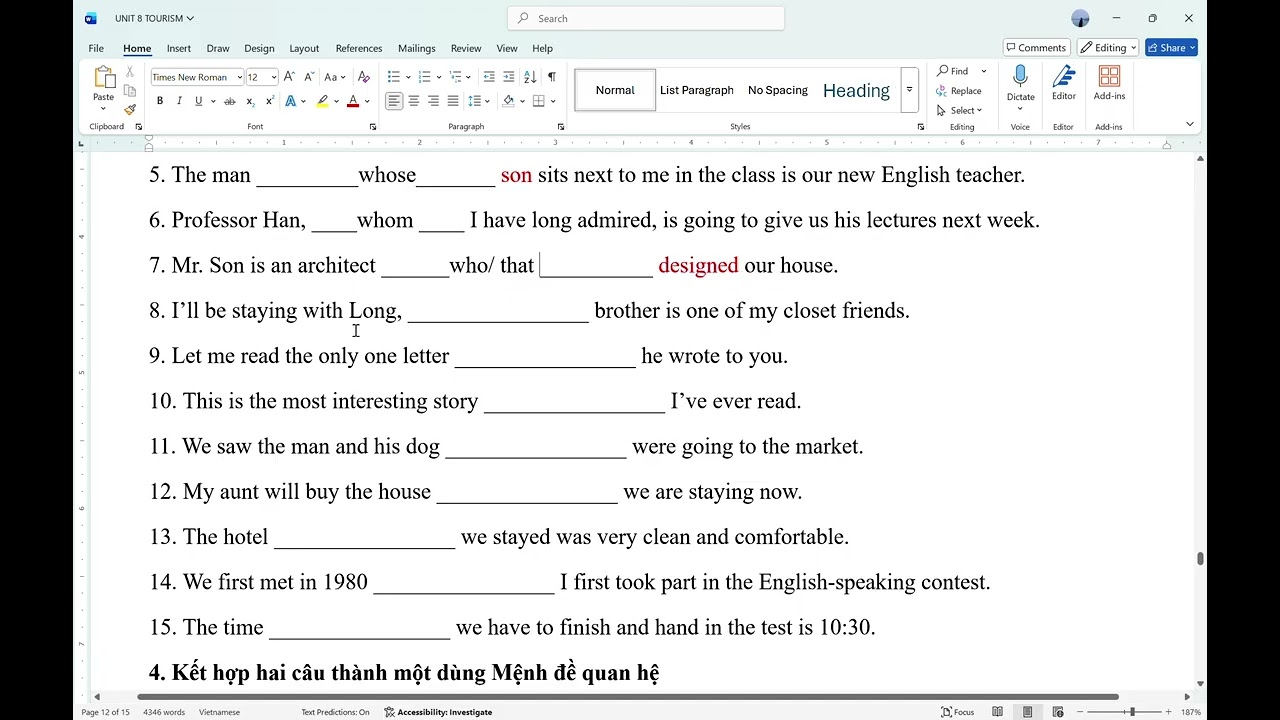Switch to the References tab
1280x720 pixels.
[x=359, y=48]
